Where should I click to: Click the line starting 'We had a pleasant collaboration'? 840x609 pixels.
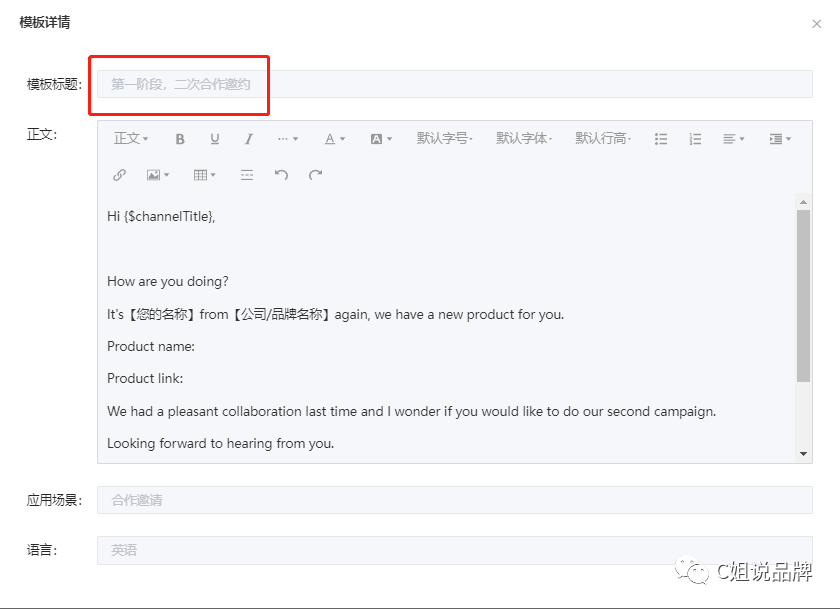tap(411, 411)
